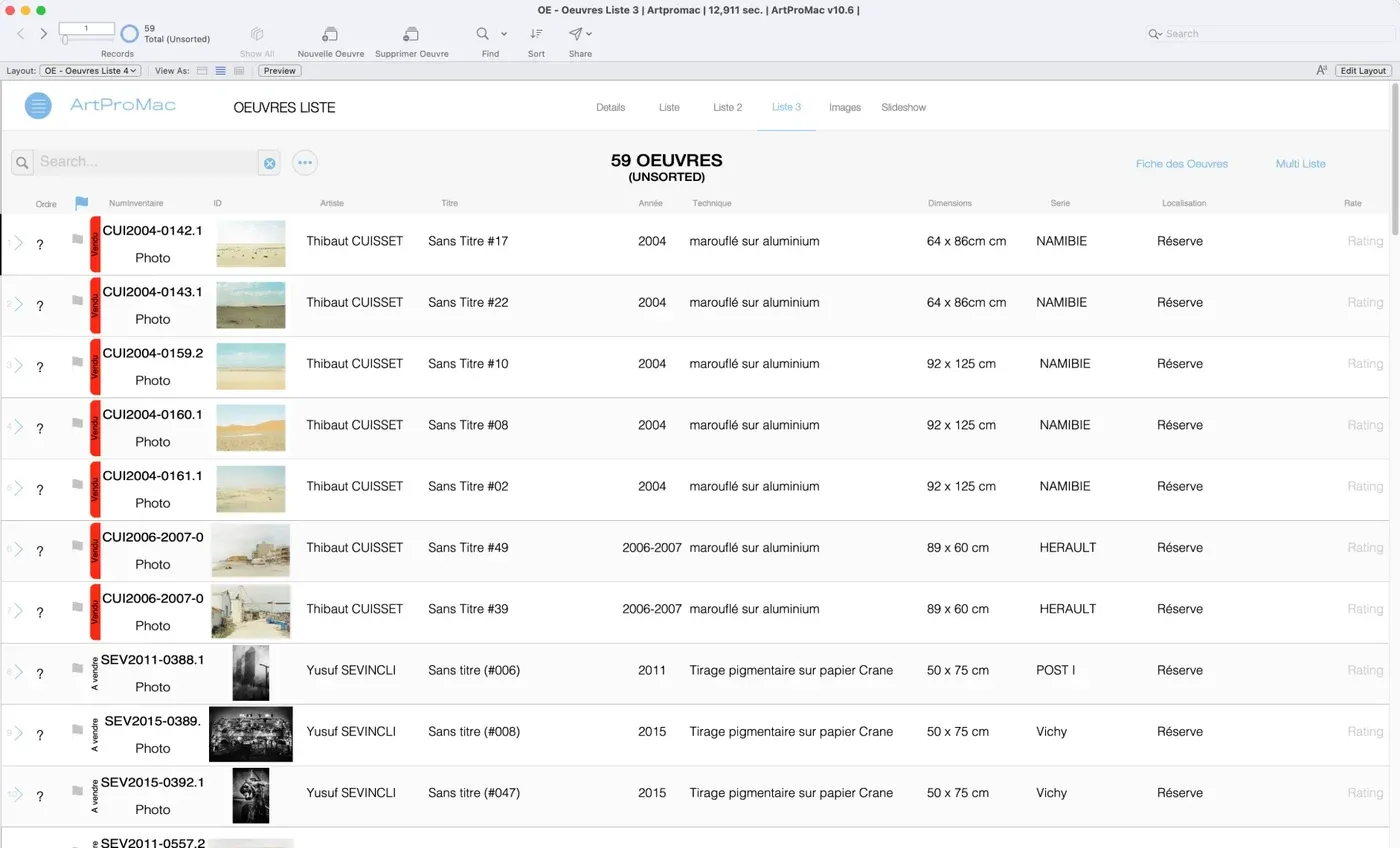Switch to List view
The height and width of the screenshot is (848, 1400).
tap(220, 71)
